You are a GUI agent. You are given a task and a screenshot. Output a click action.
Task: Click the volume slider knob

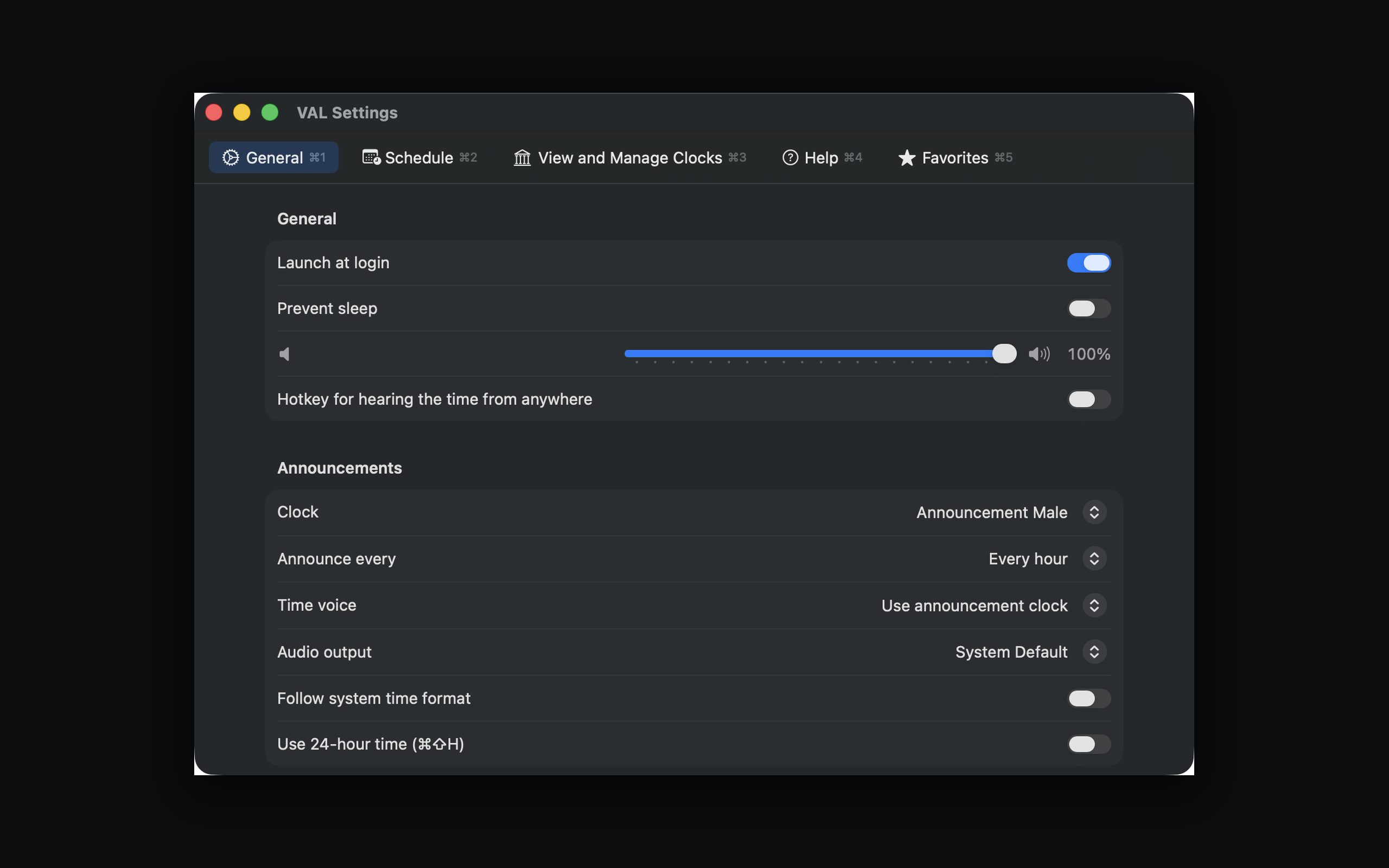[x=1004, y=354]
